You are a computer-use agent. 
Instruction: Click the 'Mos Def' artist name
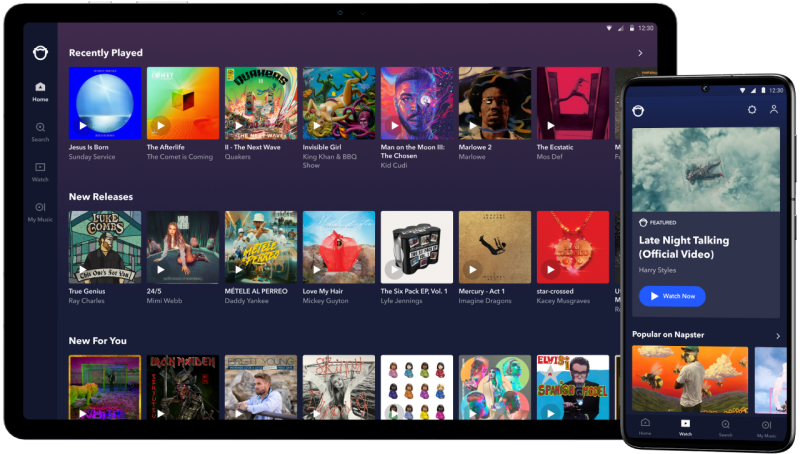tap(549, 157)
